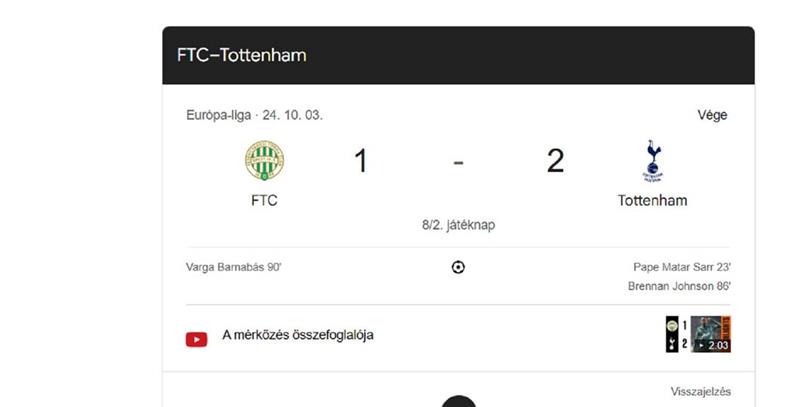Click FTC's score of 1

(x=361, y=160)
